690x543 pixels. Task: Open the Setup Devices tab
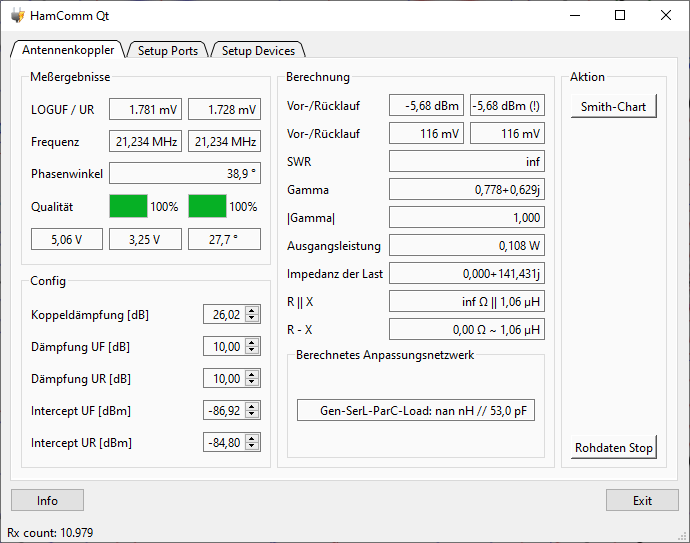258,50
